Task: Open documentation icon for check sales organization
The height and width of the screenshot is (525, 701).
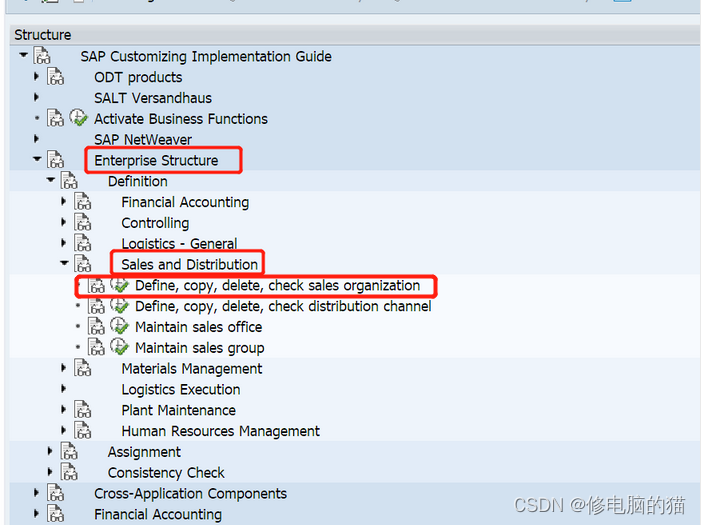Action: (96, 285)
